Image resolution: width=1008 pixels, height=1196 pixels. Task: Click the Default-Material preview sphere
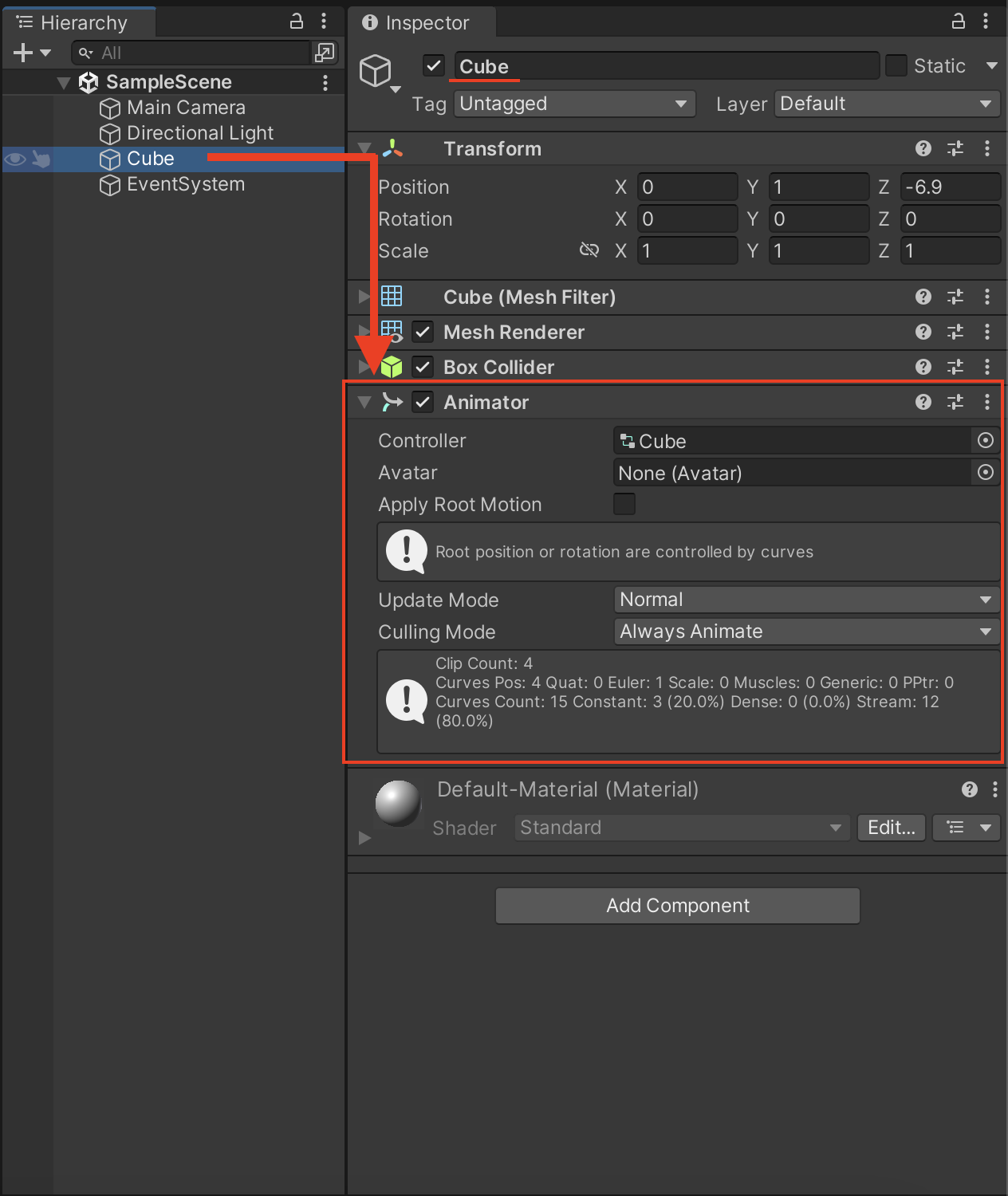coord(397,804)
